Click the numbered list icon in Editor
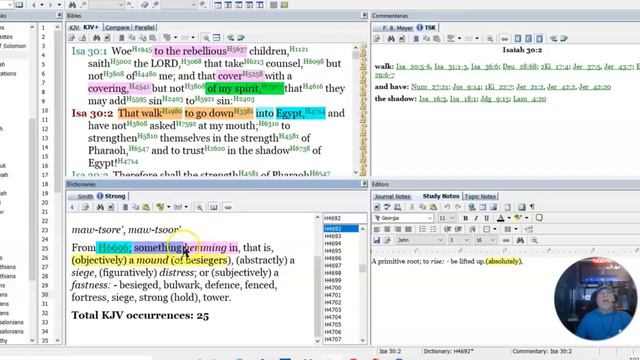The height and width of the screenshot is (360, 640). tap(422, 229)
